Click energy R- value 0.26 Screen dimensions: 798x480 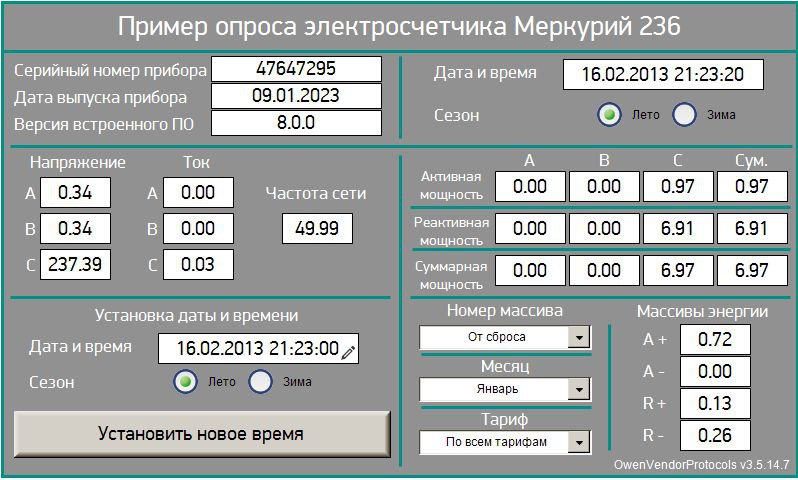coord(715,436)
